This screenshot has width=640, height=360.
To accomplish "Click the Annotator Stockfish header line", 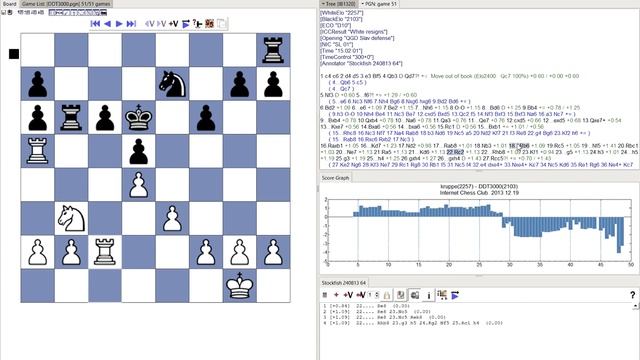I will 361,63.
